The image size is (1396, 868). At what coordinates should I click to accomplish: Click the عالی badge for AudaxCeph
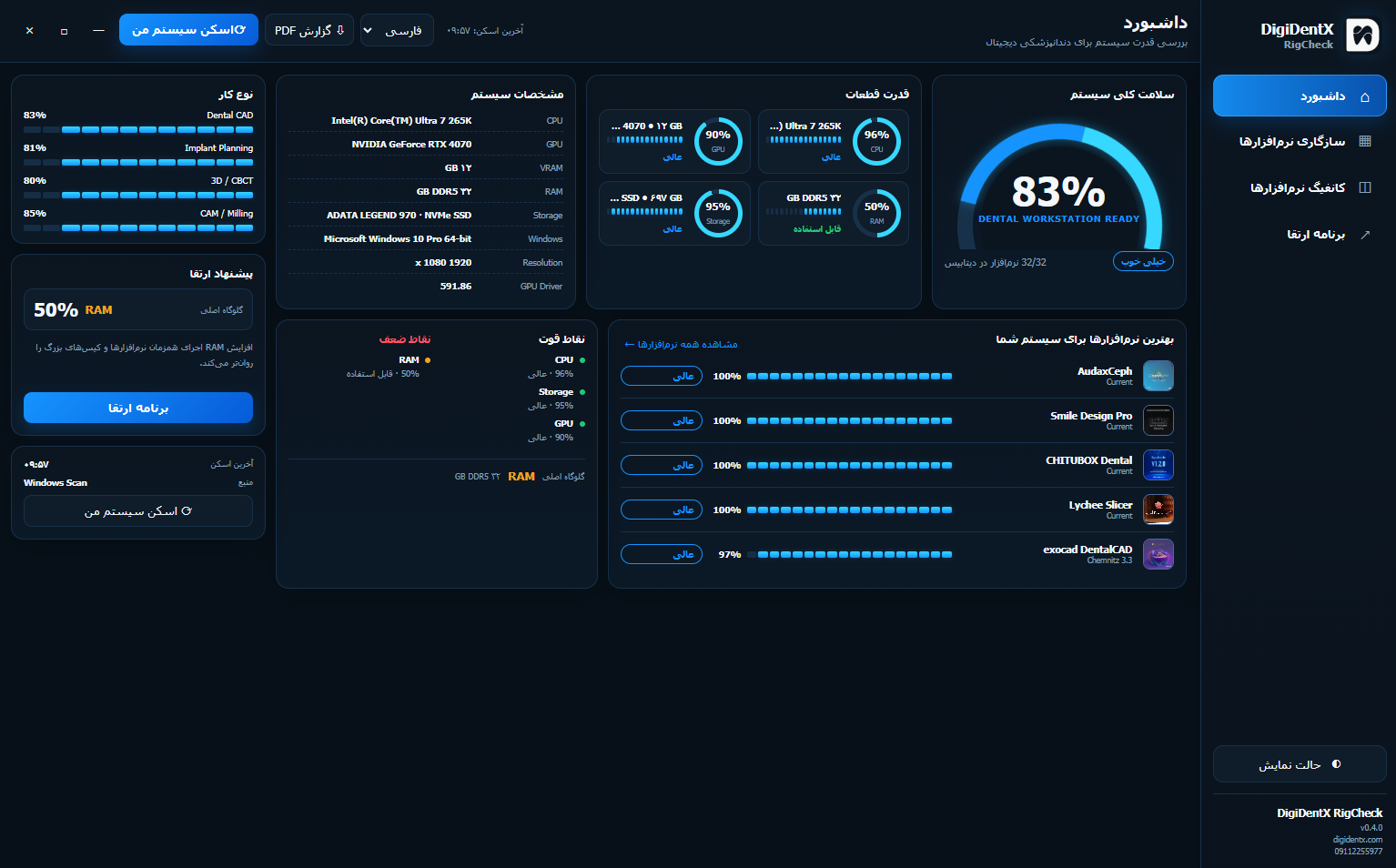point(662,376)
